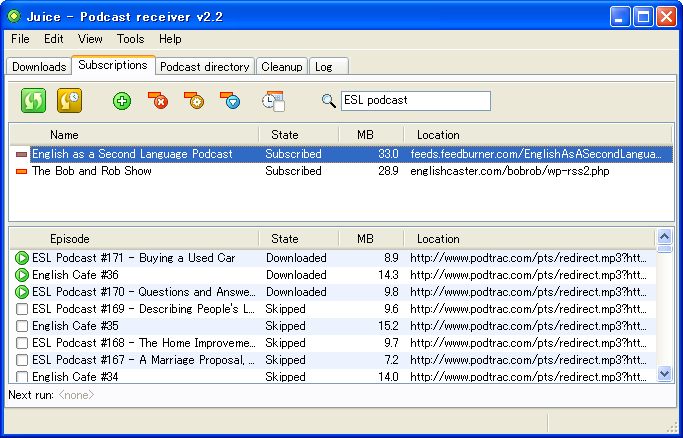Click the feeds.feedburner.com feed location
Image resolution: width=683 pixels, height=438 pixels.
[536, 154]
